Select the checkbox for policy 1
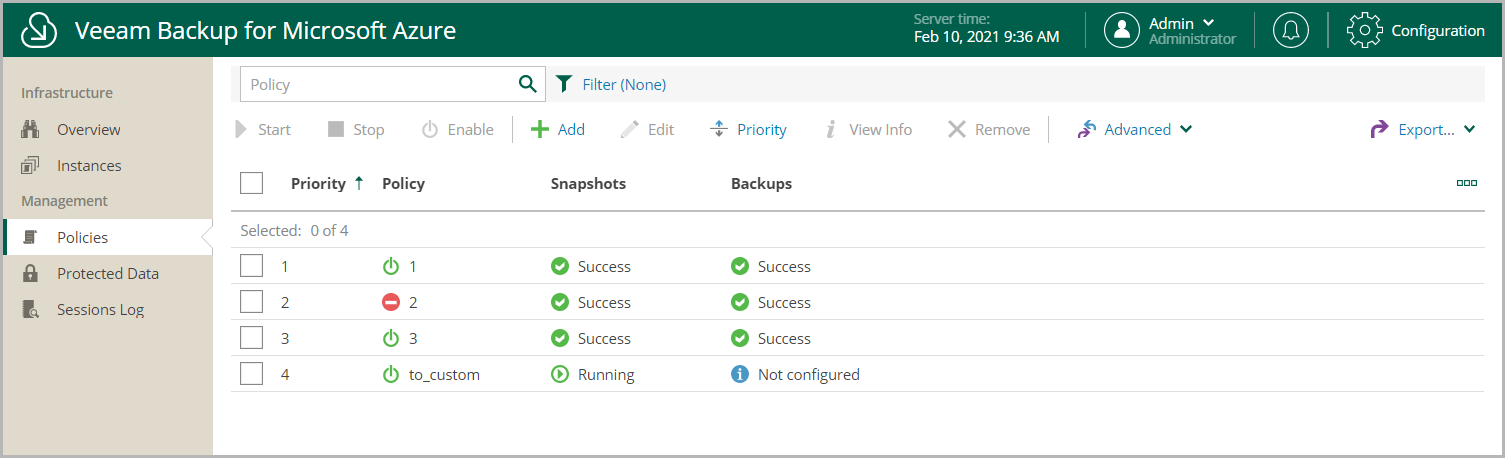The height and width of the screenshot is (458, 1505). pos(252,266)
